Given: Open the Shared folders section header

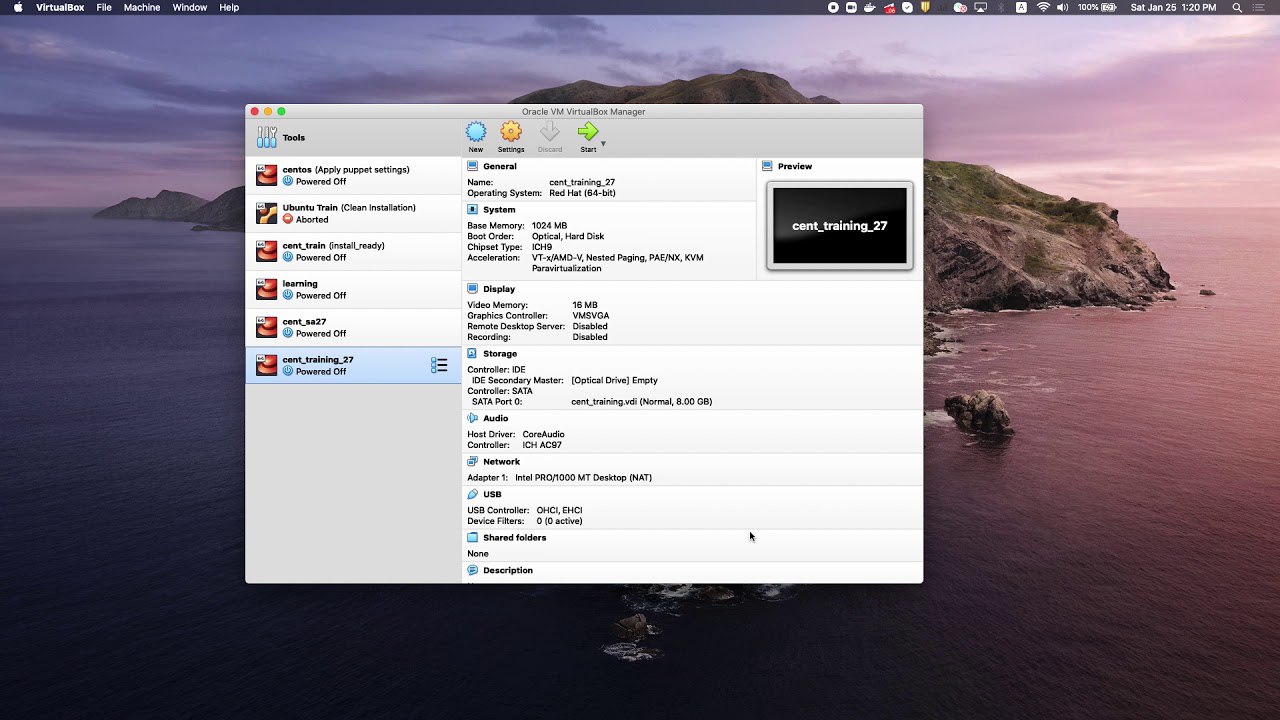Looking at the screenshot, I should click(514, 537).
